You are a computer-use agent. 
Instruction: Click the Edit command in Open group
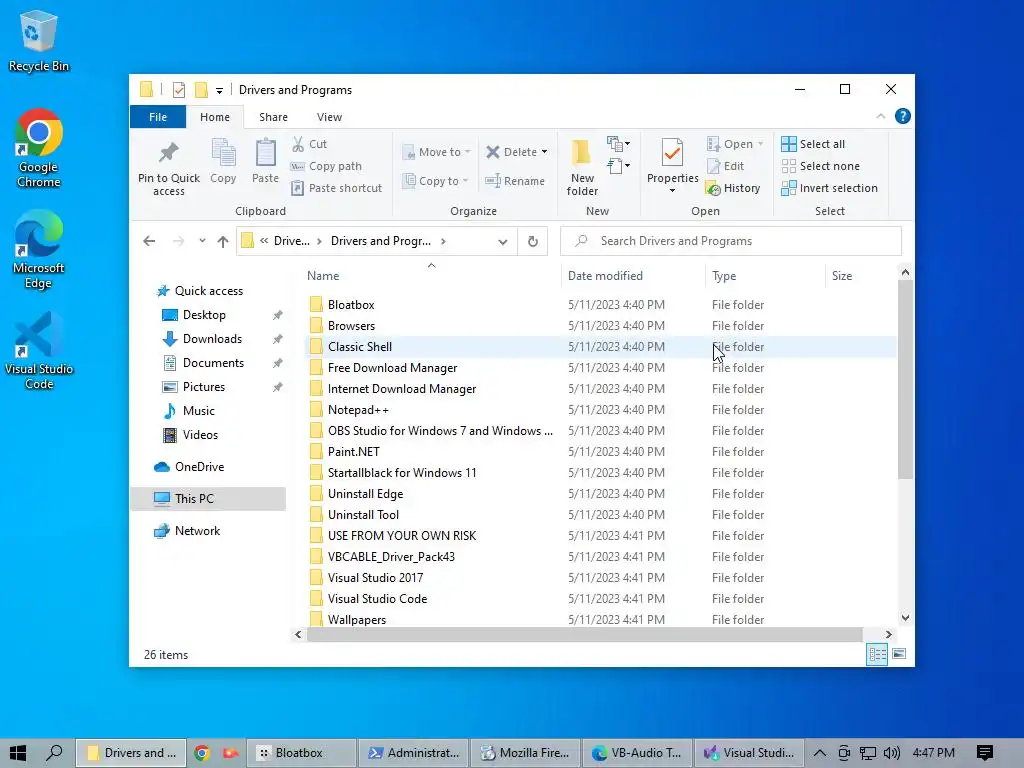click(x=726, y=166)
